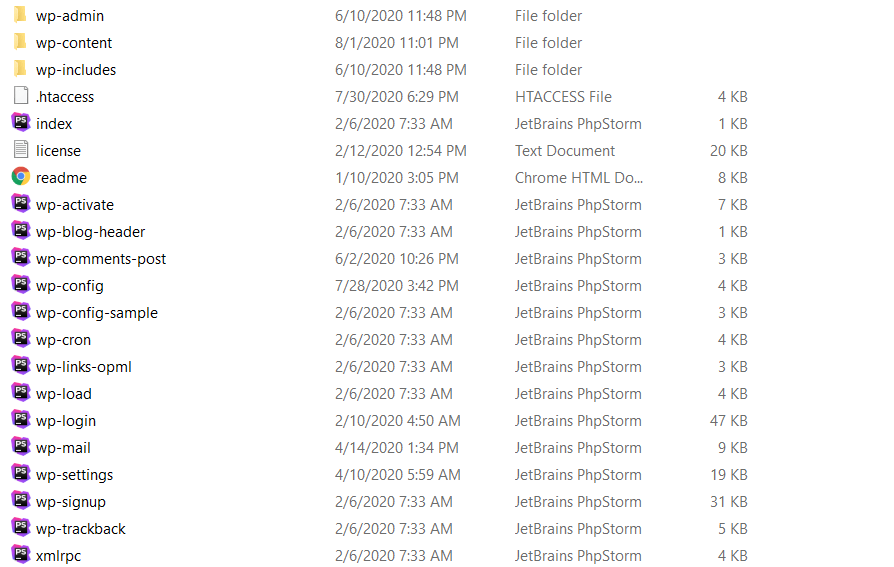Select the wp-comments-post file name
The width and height of the screenshot is (894, 567).
[100, 259]
